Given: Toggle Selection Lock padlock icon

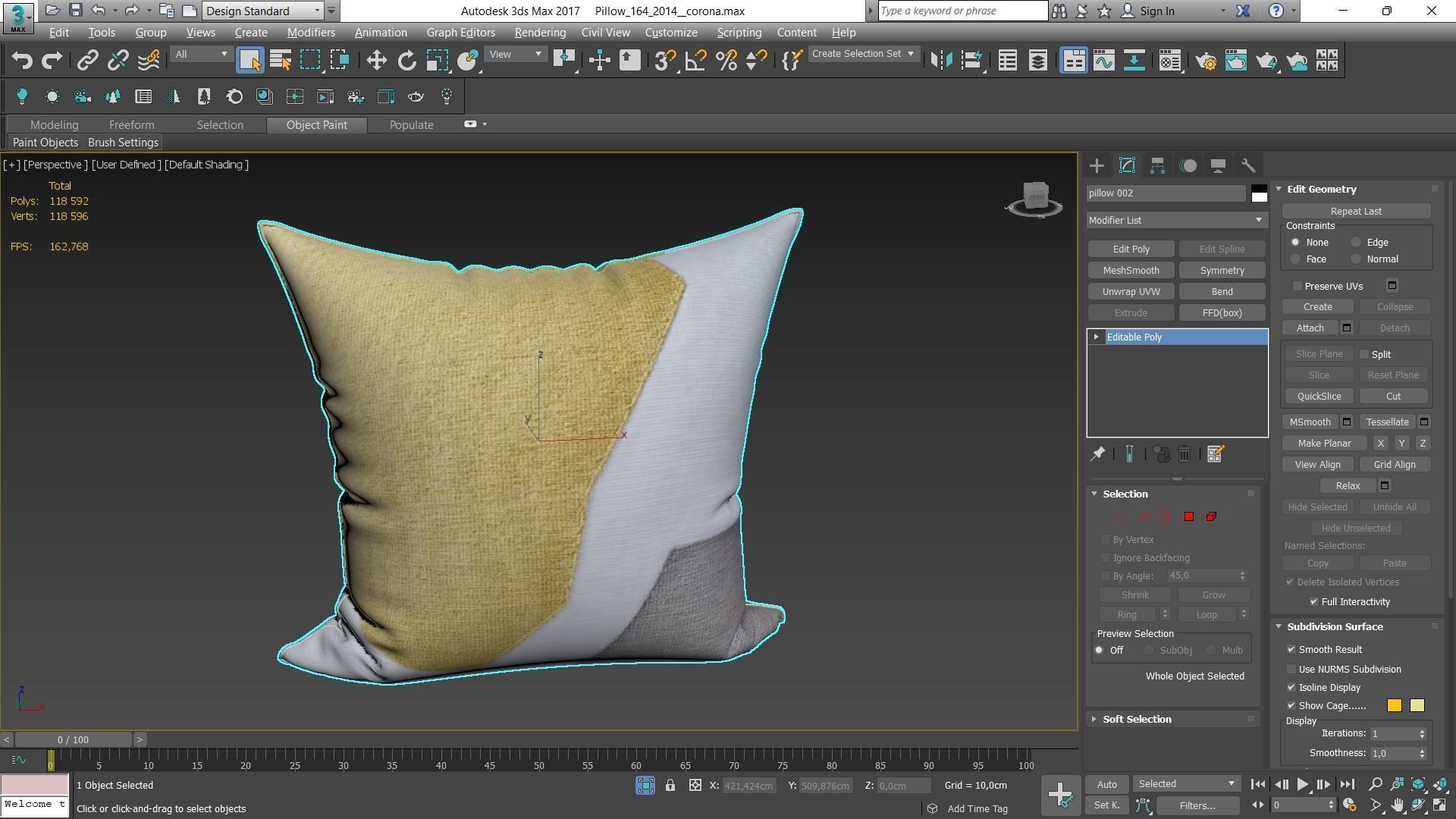Looking at the screenshot, I should 670,786.
